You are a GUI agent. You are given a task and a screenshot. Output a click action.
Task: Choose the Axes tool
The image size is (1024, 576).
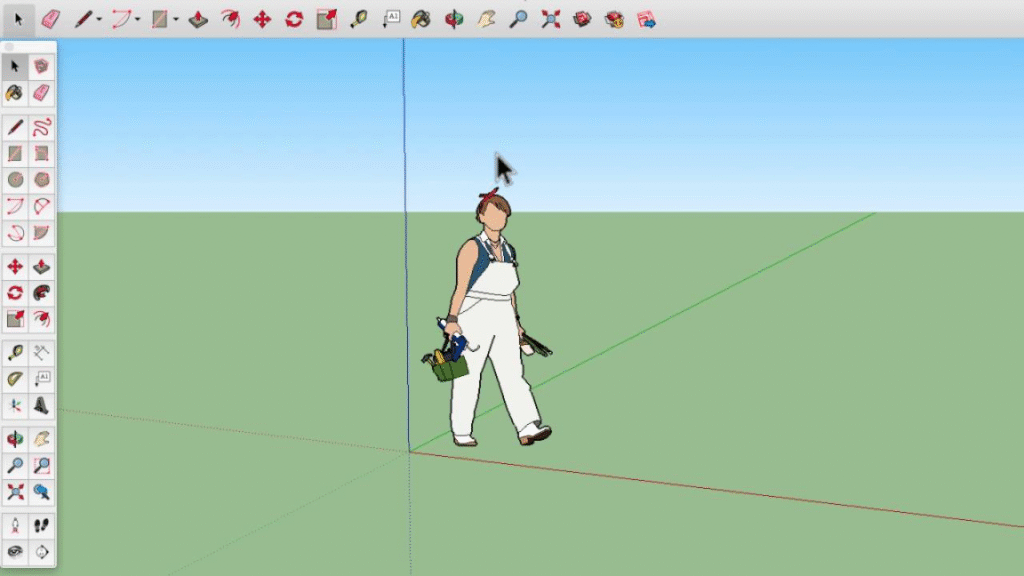(x=15, y=405)
